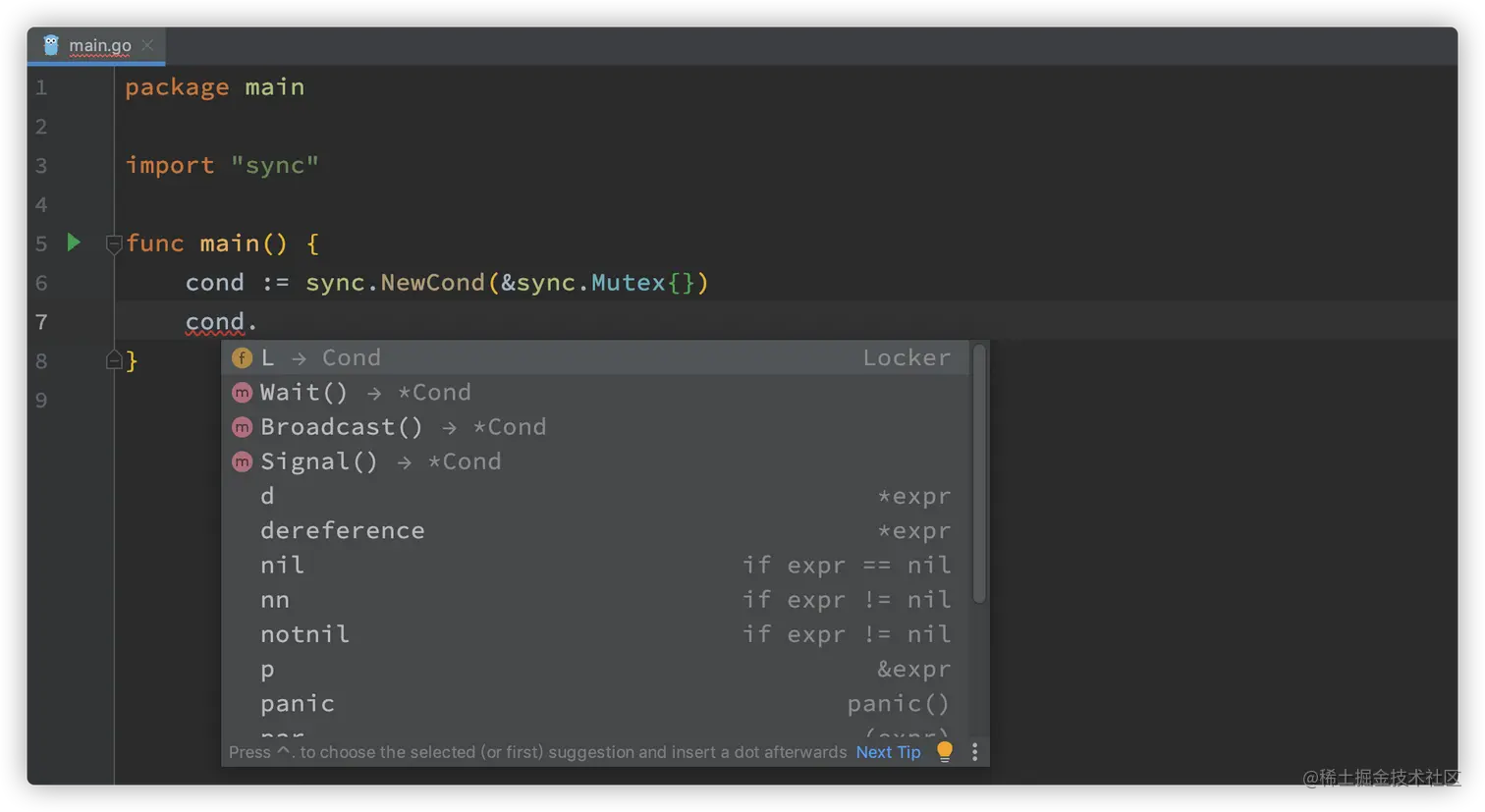Click Next Tip link in popup footer
The height and width of the screenshot is (812, 1485).
pyautogui.click(x=888, y=752)
